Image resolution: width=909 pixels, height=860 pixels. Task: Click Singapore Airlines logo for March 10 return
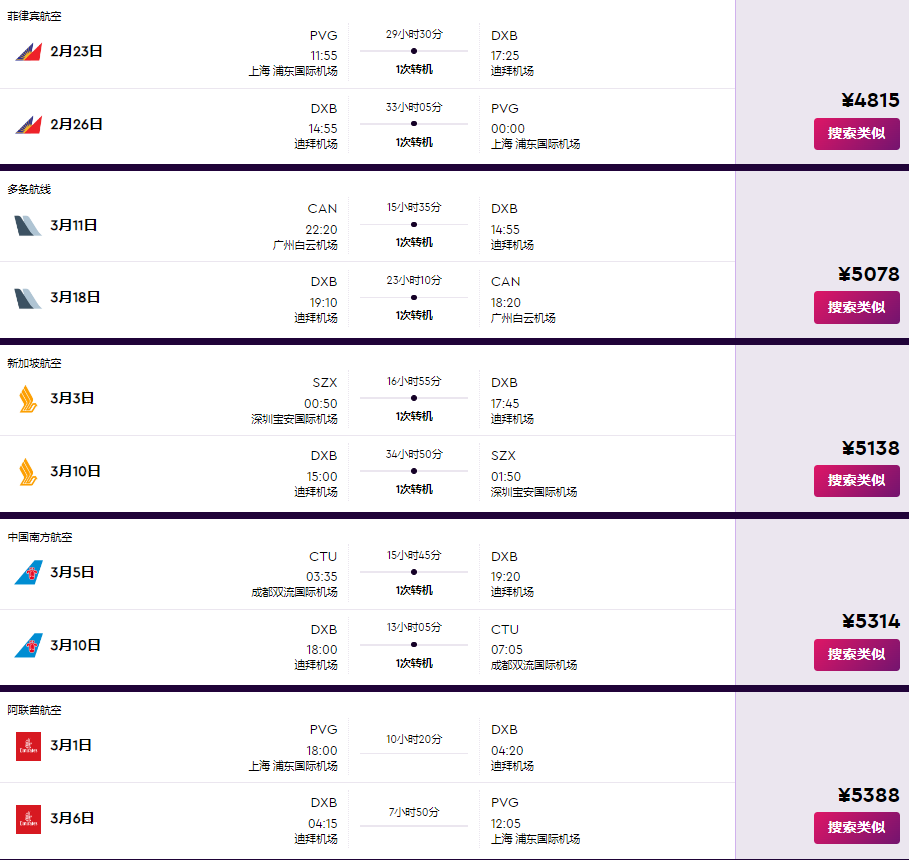coord(27,471)
